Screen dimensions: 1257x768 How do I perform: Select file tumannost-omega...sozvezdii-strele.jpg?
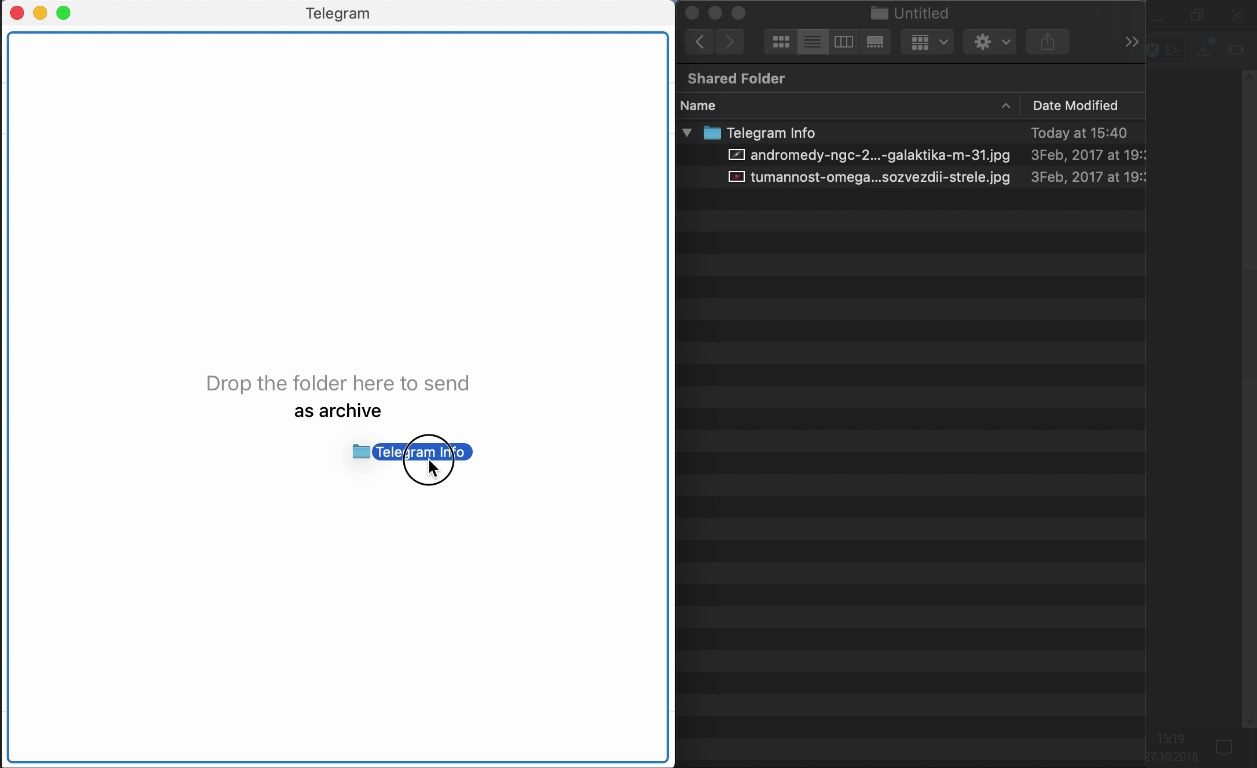coord(880,177)
